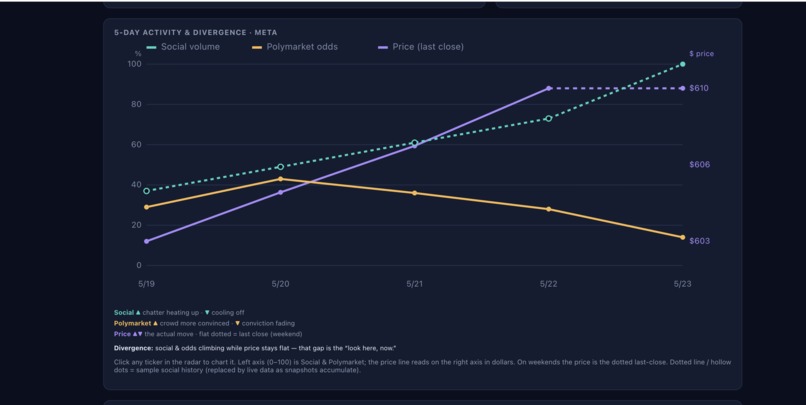Select the hollow Social volume dot at 5/19
Screen dimensions: 806x405
tap(146, 191)
